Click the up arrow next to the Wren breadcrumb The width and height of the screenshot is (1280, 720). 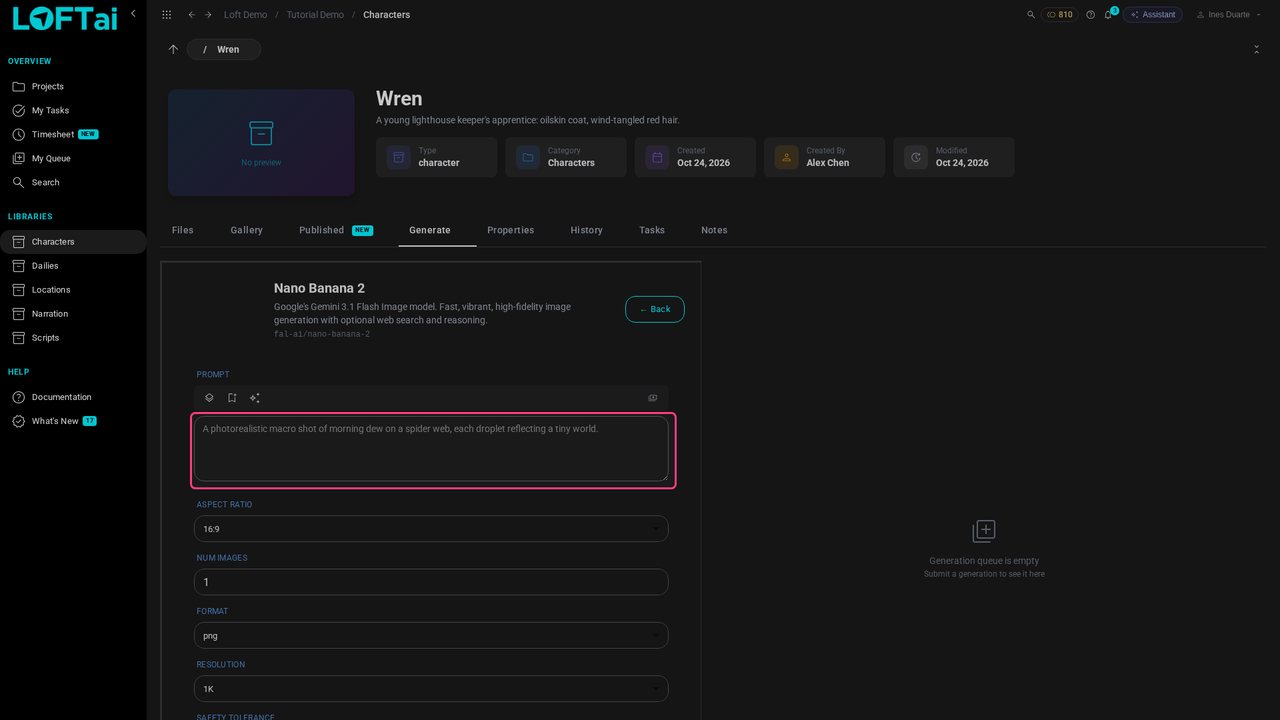tap(173, 49)
